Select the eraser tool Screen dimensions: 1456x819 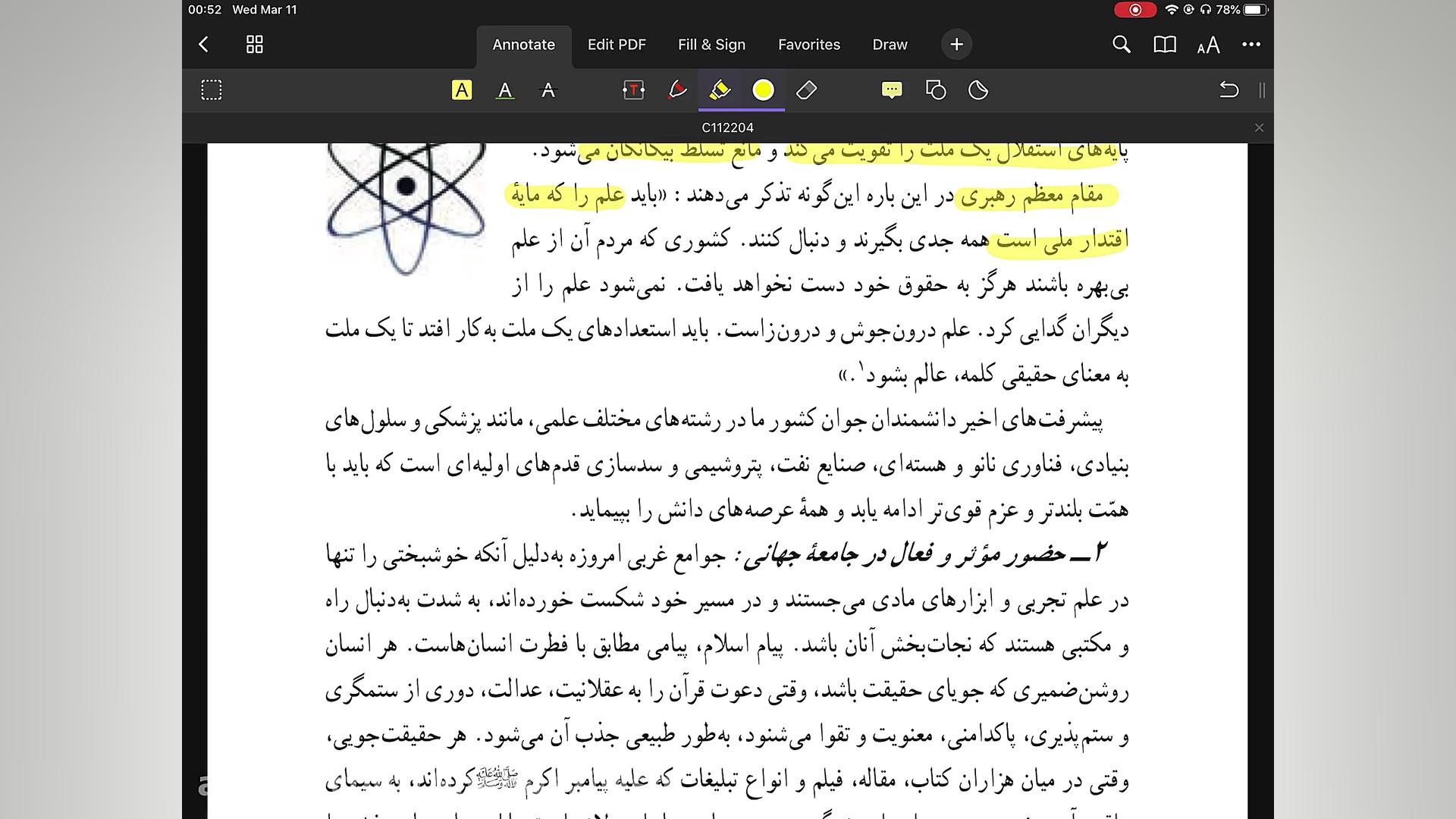806,90
